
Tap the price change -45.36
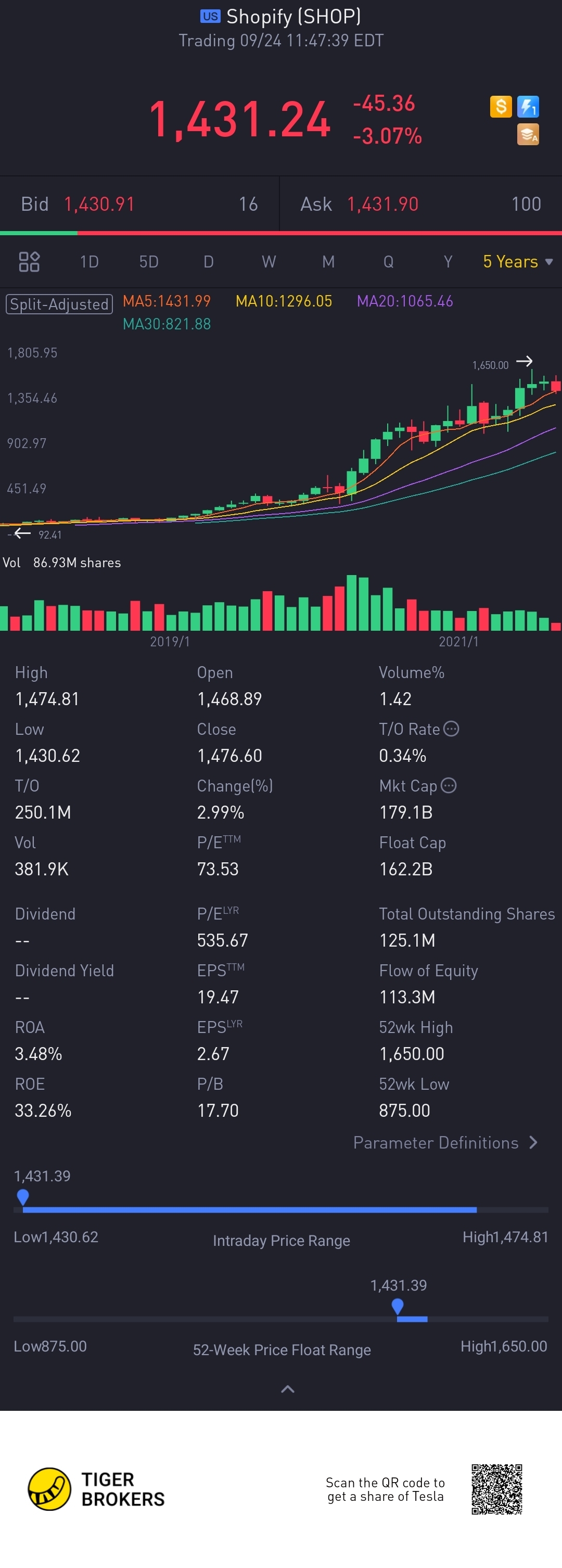point(384,104)
